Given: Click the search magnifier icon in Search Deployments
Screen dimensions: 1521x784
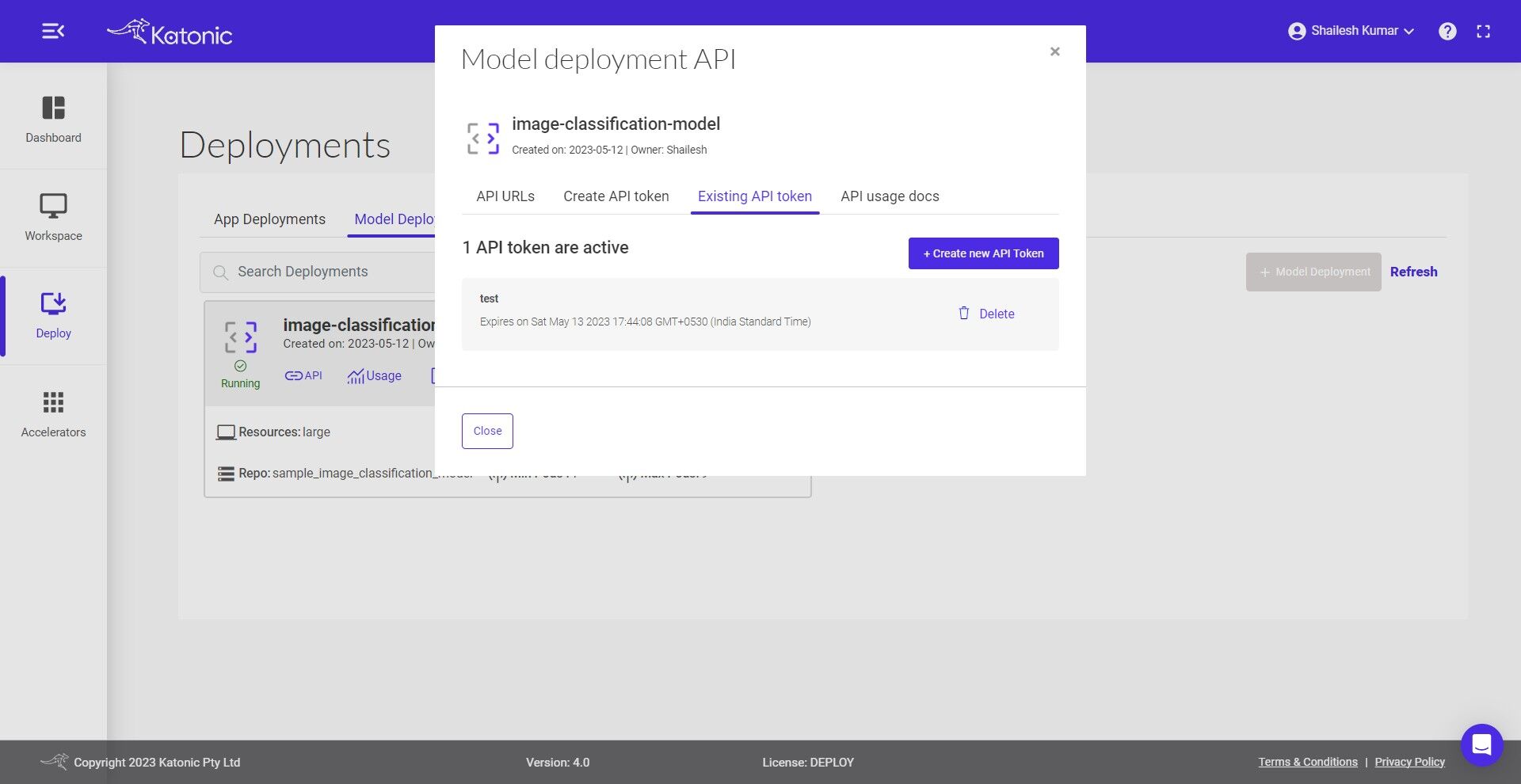Looking at the screenshot, I should [220, 272].
